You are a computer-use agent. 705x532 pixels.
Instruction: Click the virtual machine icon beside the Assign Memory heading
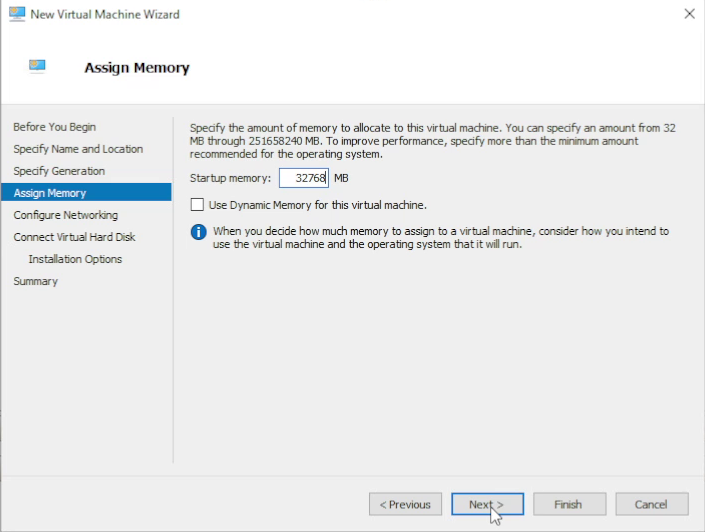37,67
